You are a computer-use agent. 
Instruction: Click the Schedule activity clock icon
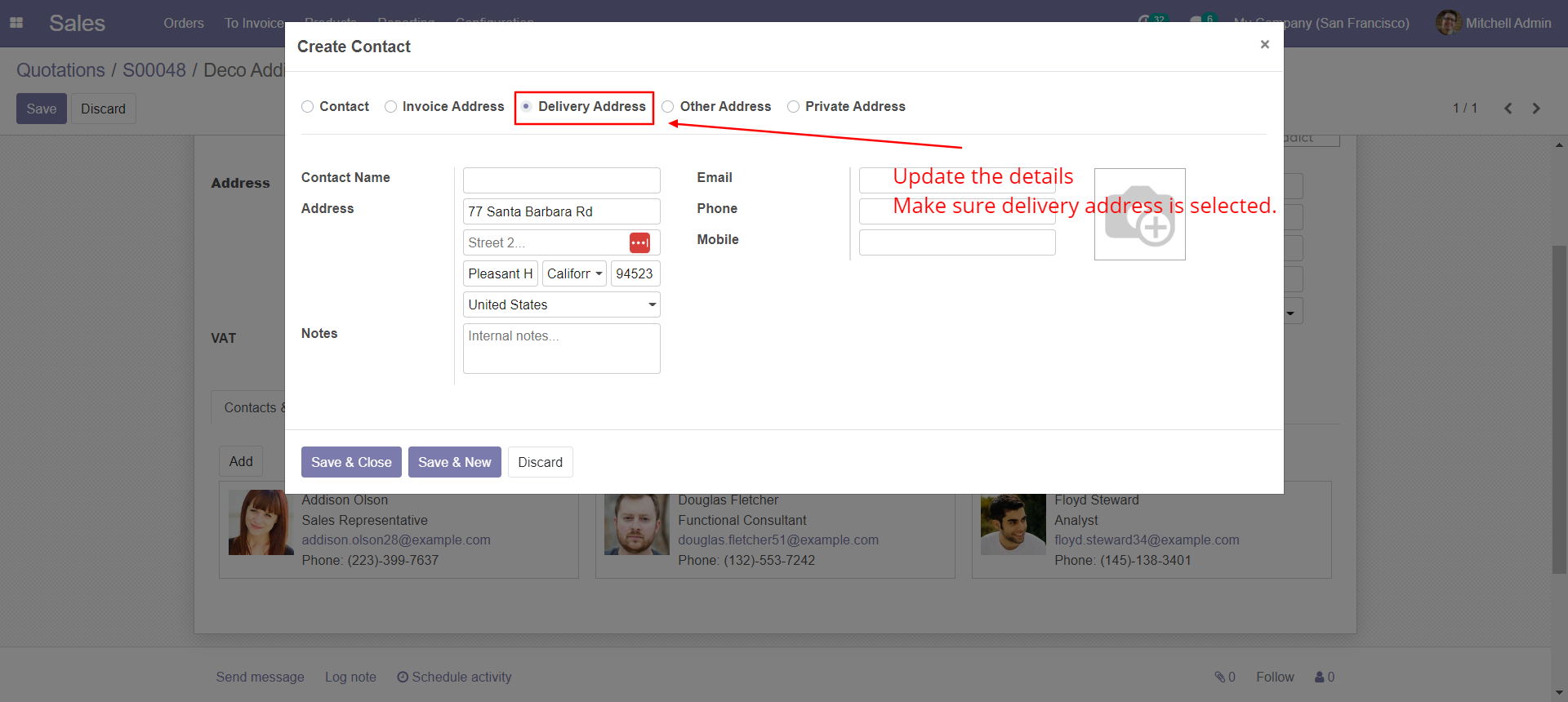403,677
